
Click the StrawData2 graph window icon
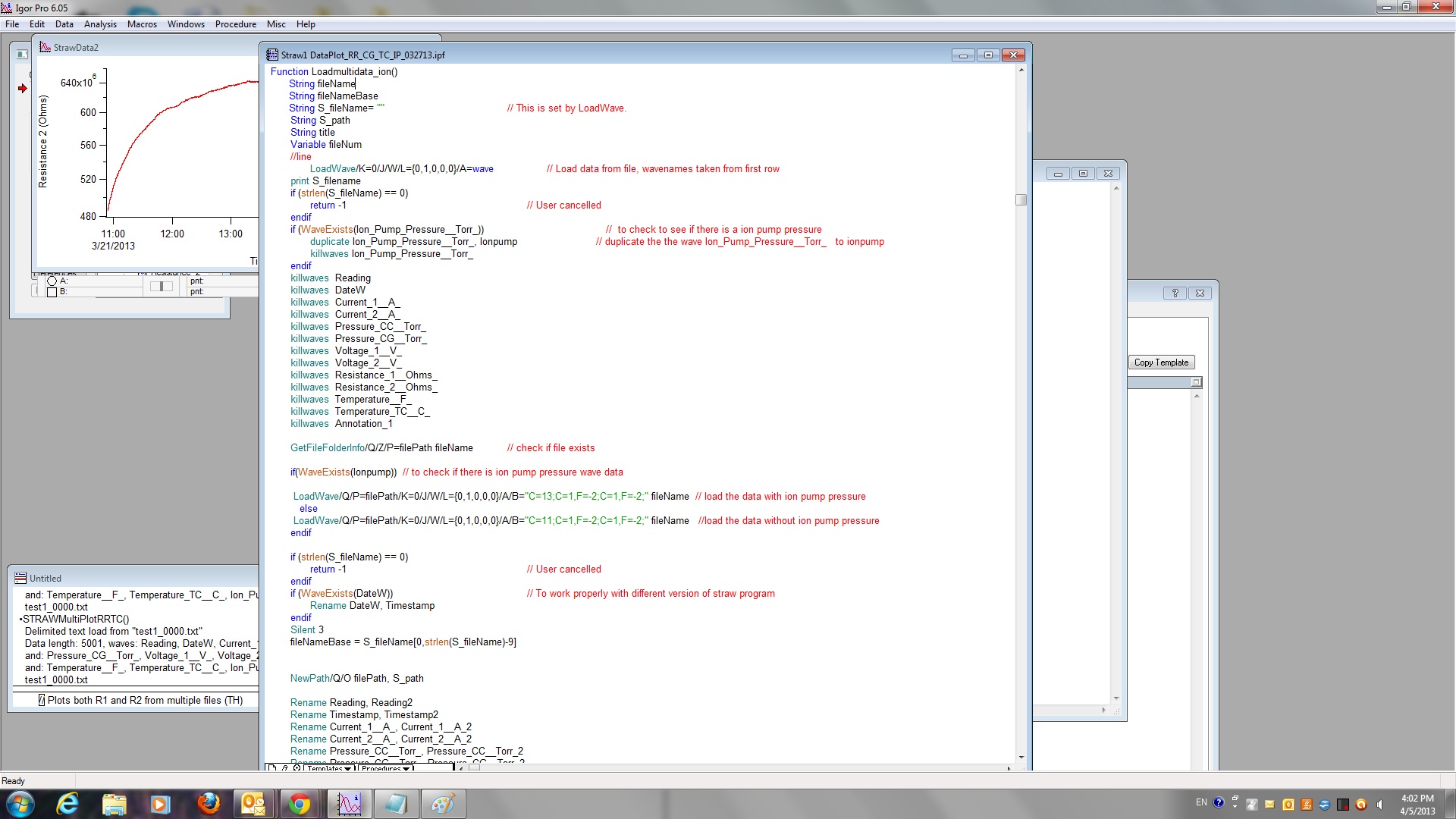click(45, 47)
